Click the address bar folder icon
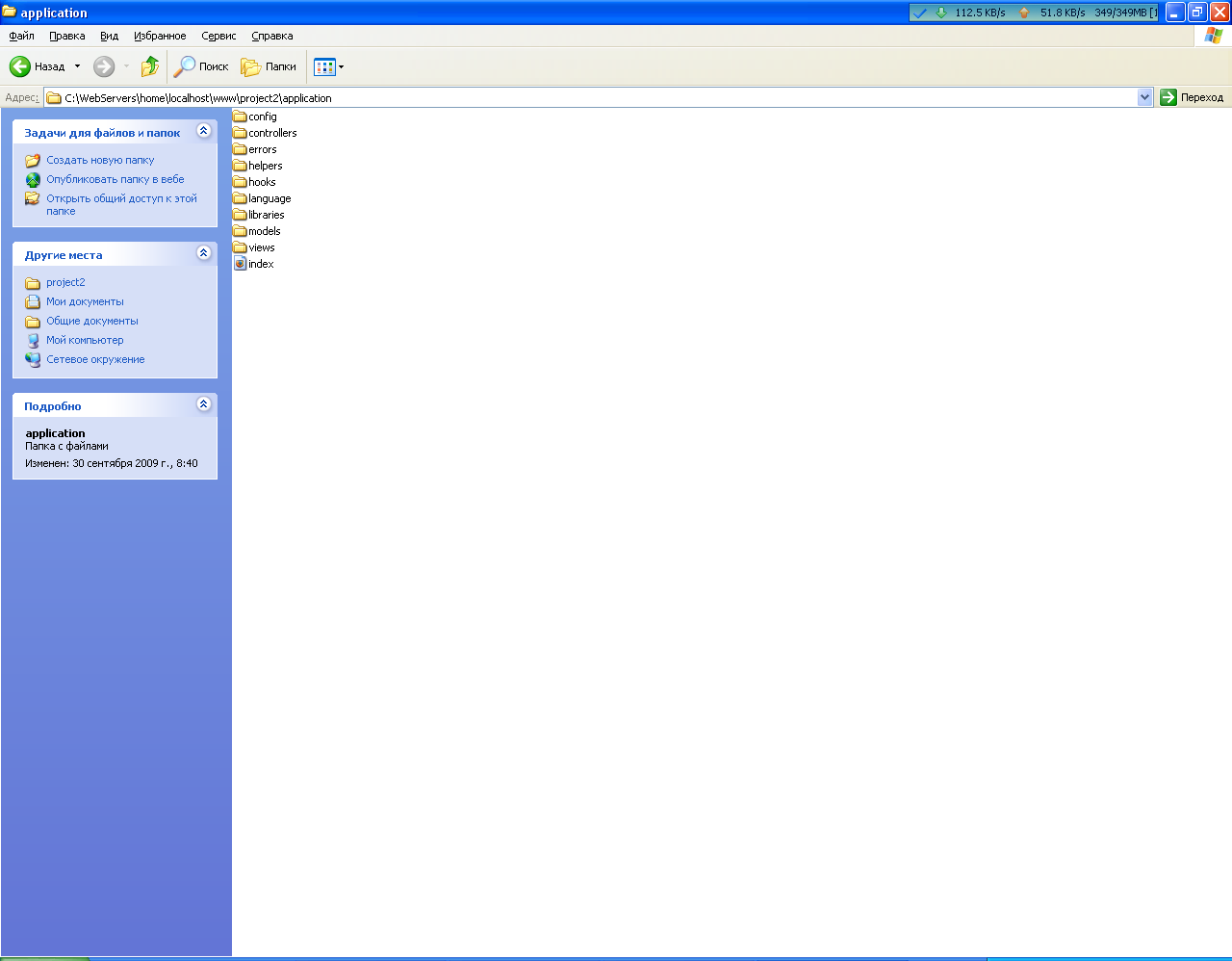1232x961 pixels. (54, 97)
